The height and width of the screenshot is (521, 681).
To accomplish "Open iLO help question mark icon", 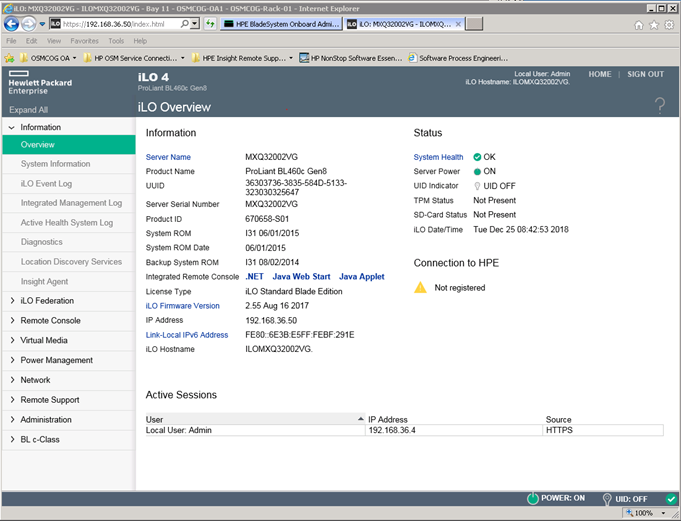I will point(660,106).
